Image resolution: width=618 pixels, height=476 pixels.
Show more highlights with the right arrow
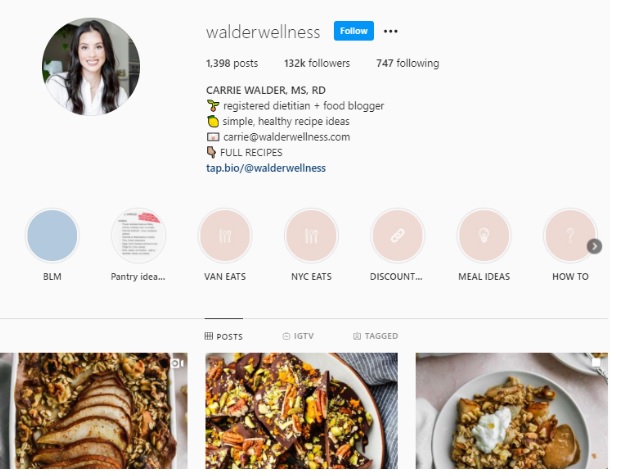(594, 247)
